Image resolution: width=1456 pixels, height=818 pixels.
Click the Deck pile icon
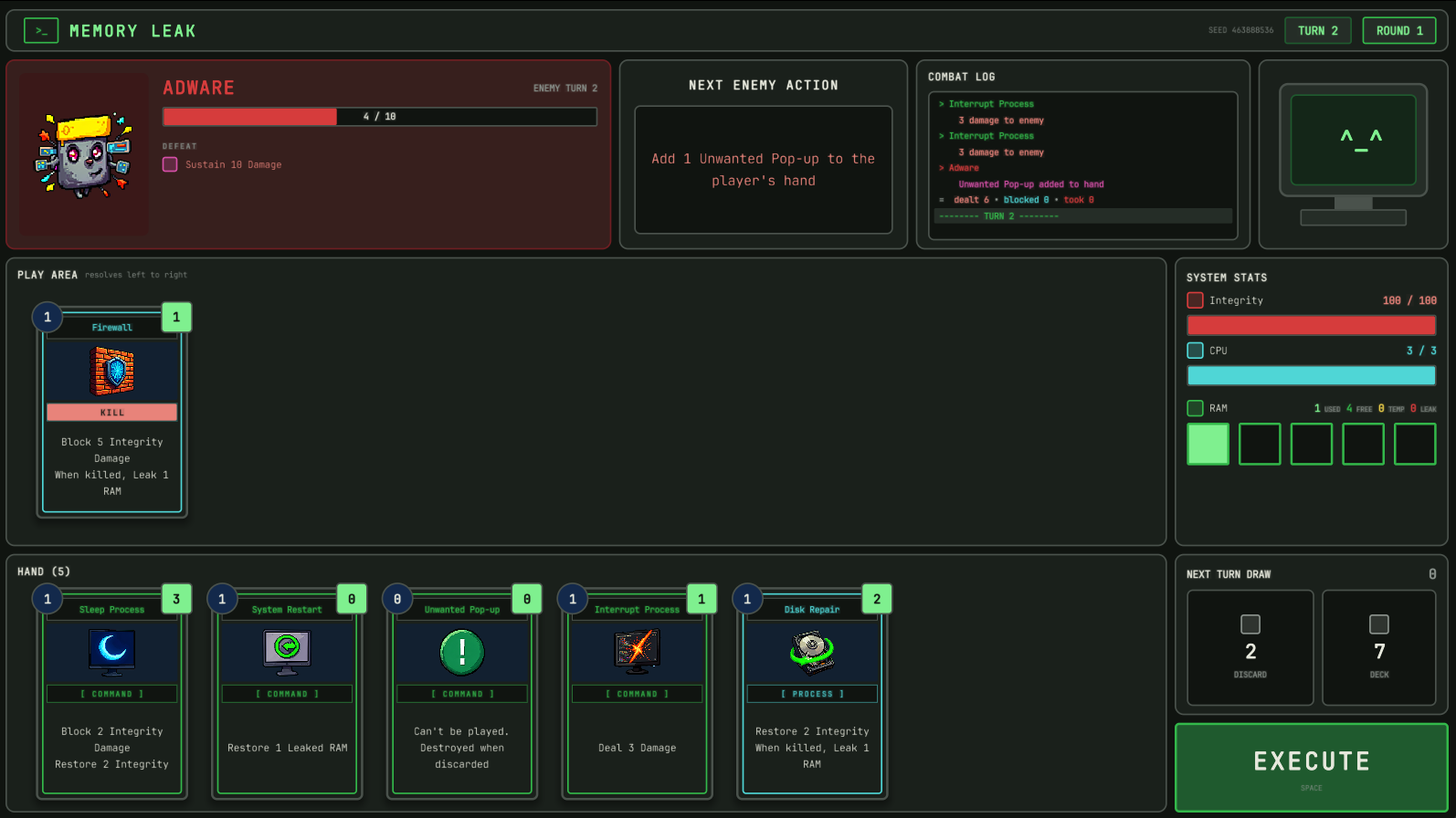(x=1379, y=624)
